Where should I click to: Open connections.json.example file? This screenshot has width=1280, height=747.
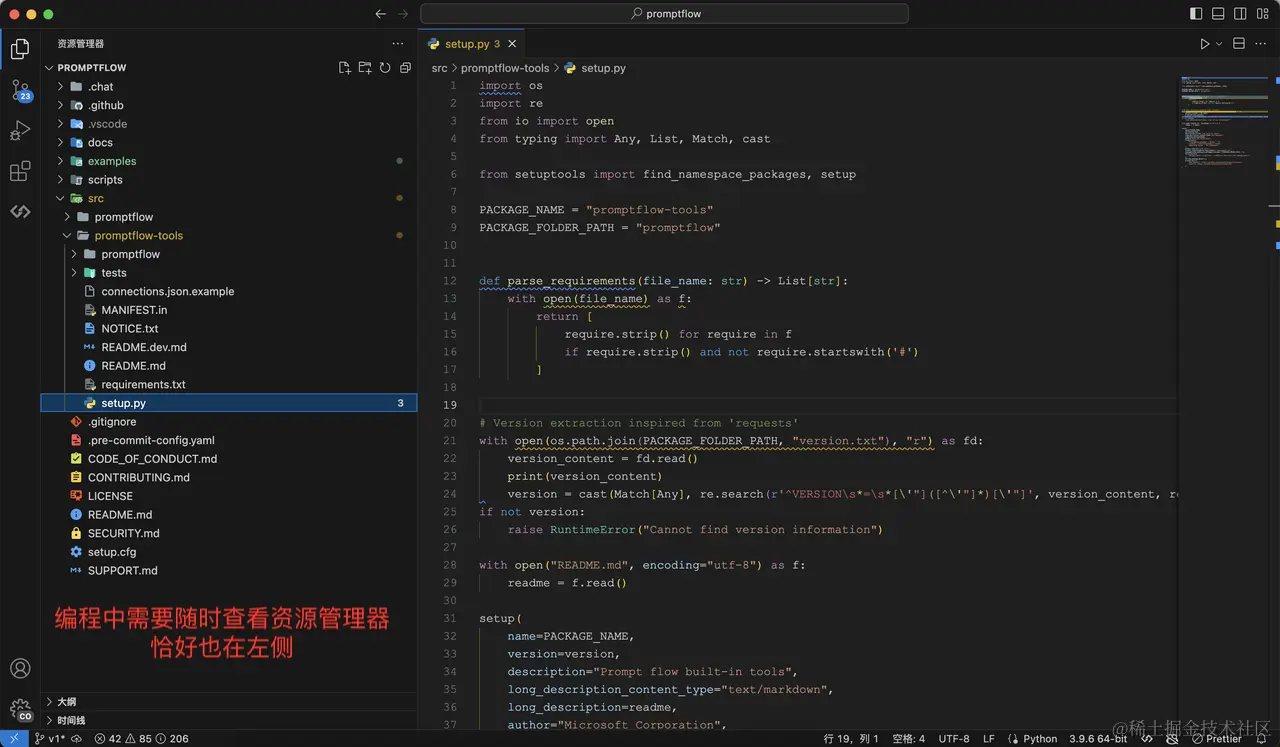(168, 291)
